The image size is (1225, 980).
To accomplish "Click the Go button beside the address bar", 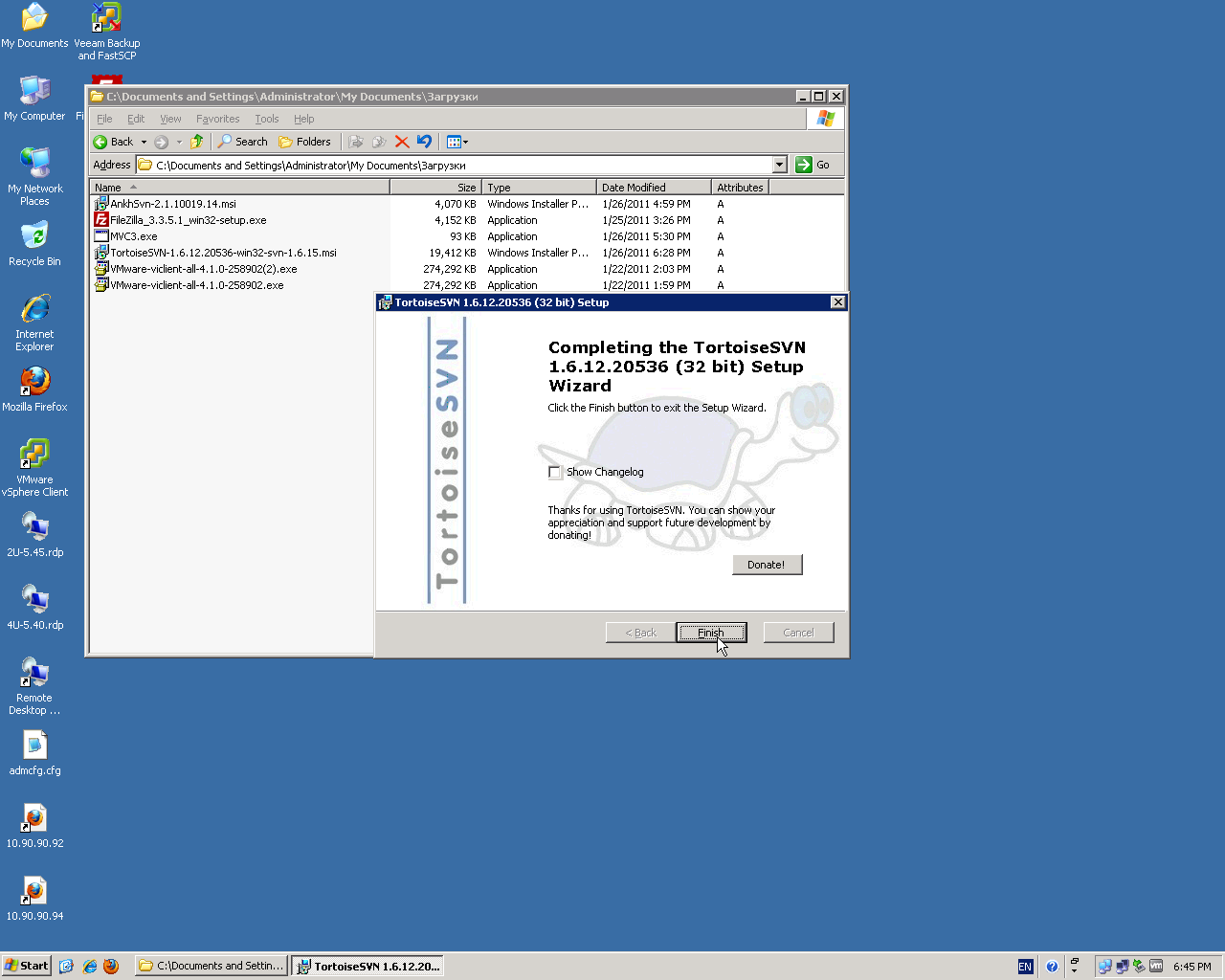I will click(813, 165).
